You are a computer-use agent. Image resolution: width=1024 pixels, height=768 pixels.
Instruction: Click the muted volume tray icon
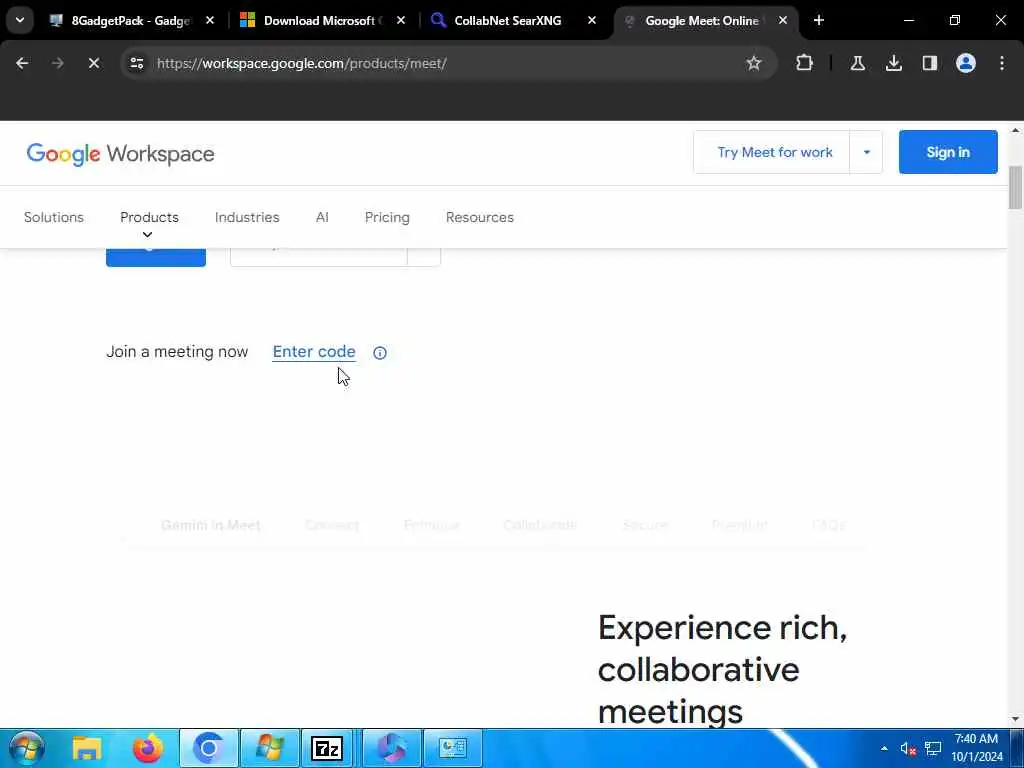(x=908, y=748)
